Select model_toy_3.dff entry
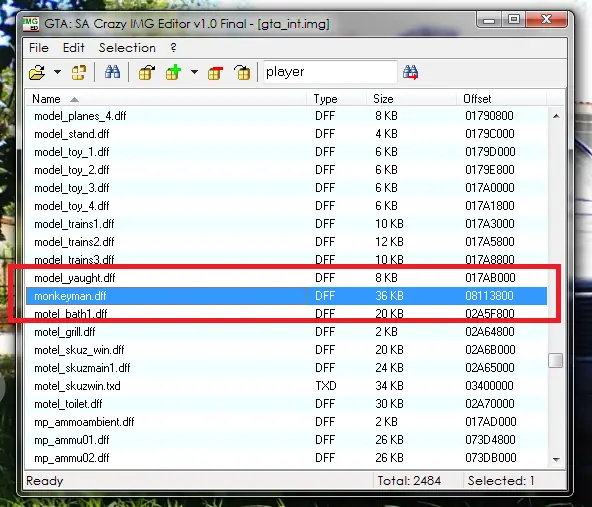592x507 pixels. point(286,188)
